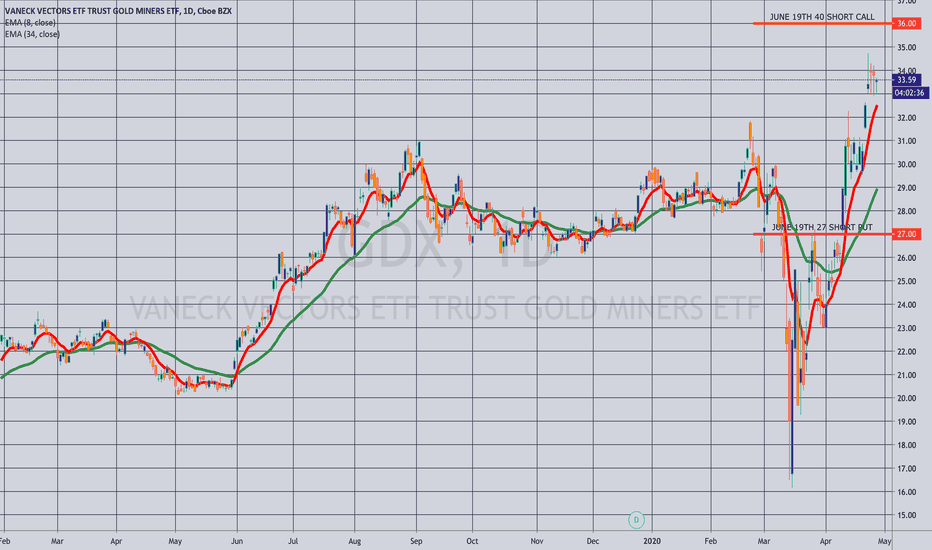Click the Oct label on time axis
Screen dimensions: 932x550
pyautogui.click(x=472, y=541)
